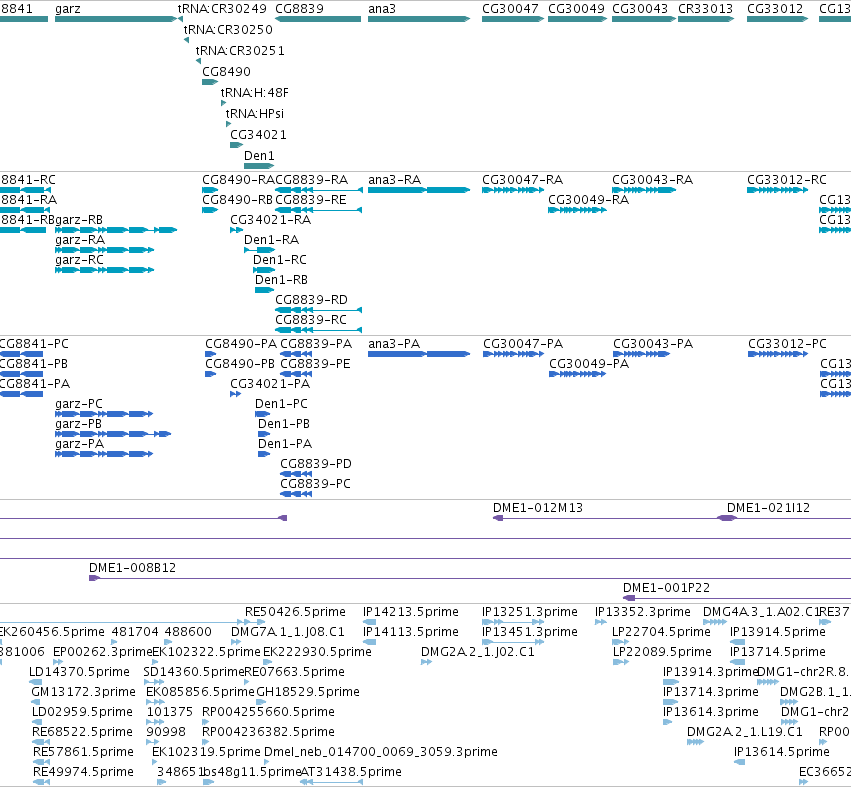Open the ana3-RA transcript label
This screenshot has height=787, width=851.
395,180
